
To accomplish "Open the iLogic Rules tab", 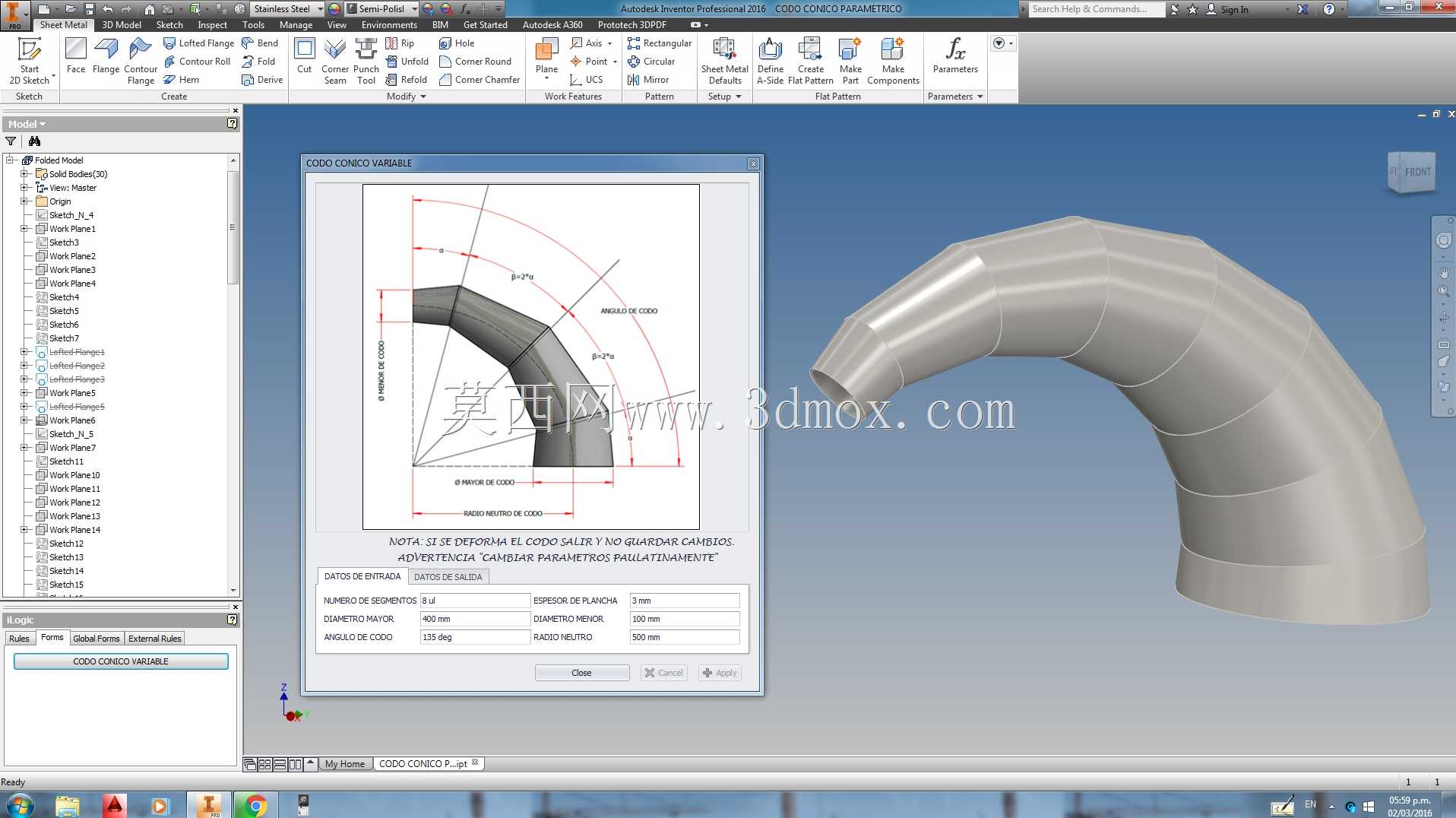I will pos(19,639).
